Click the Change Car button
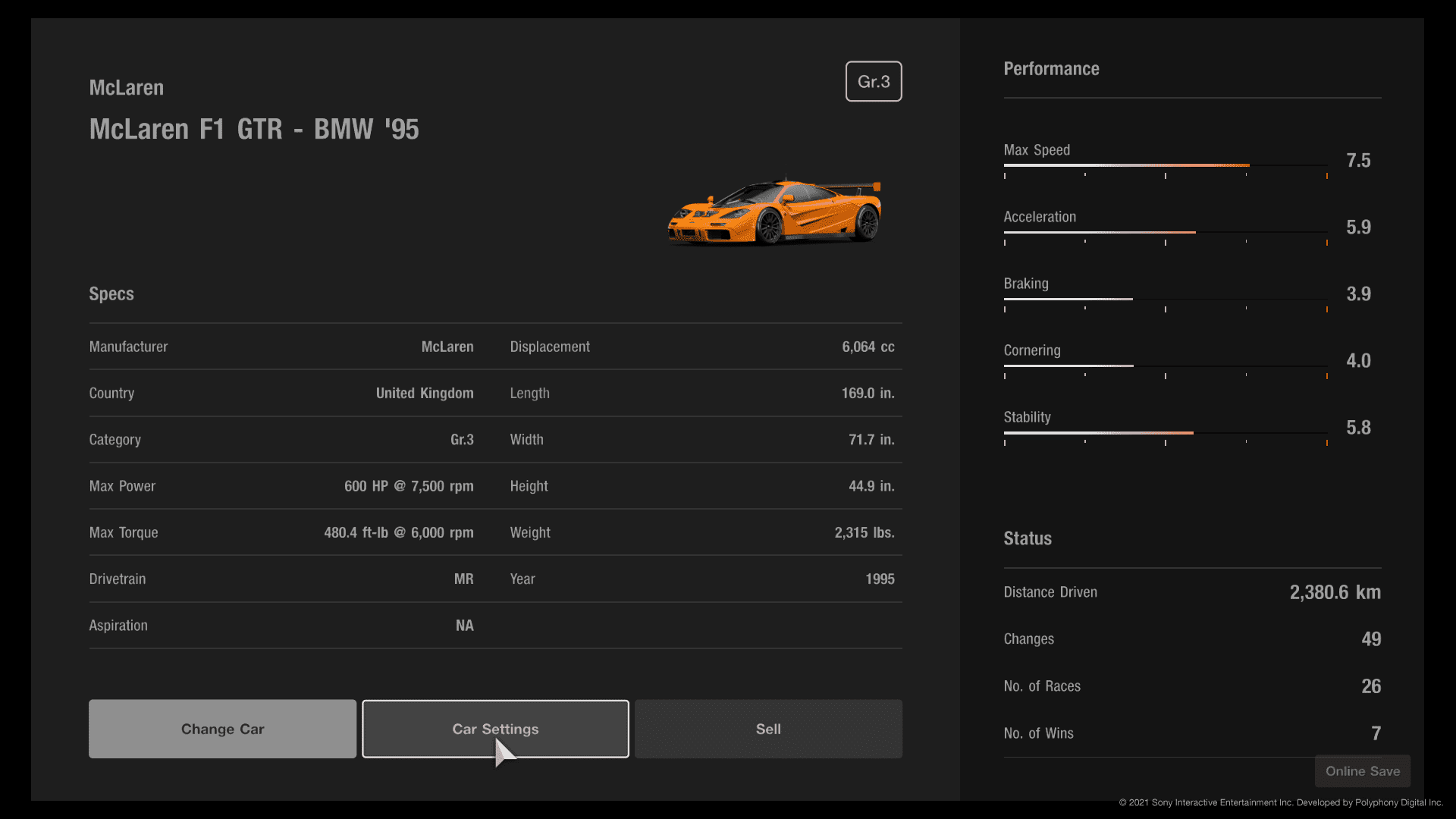Viewport: 1456px width, 819px height. [x=222, y=729]
